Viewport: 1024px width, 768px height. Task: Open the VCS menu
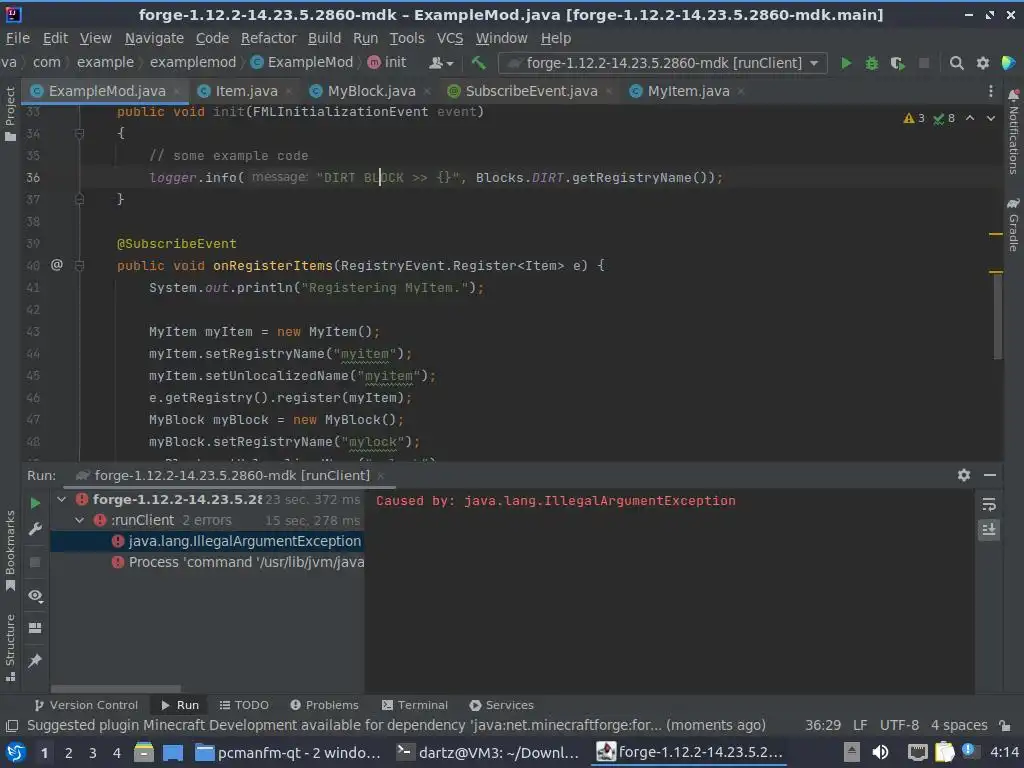pos(450,39)
